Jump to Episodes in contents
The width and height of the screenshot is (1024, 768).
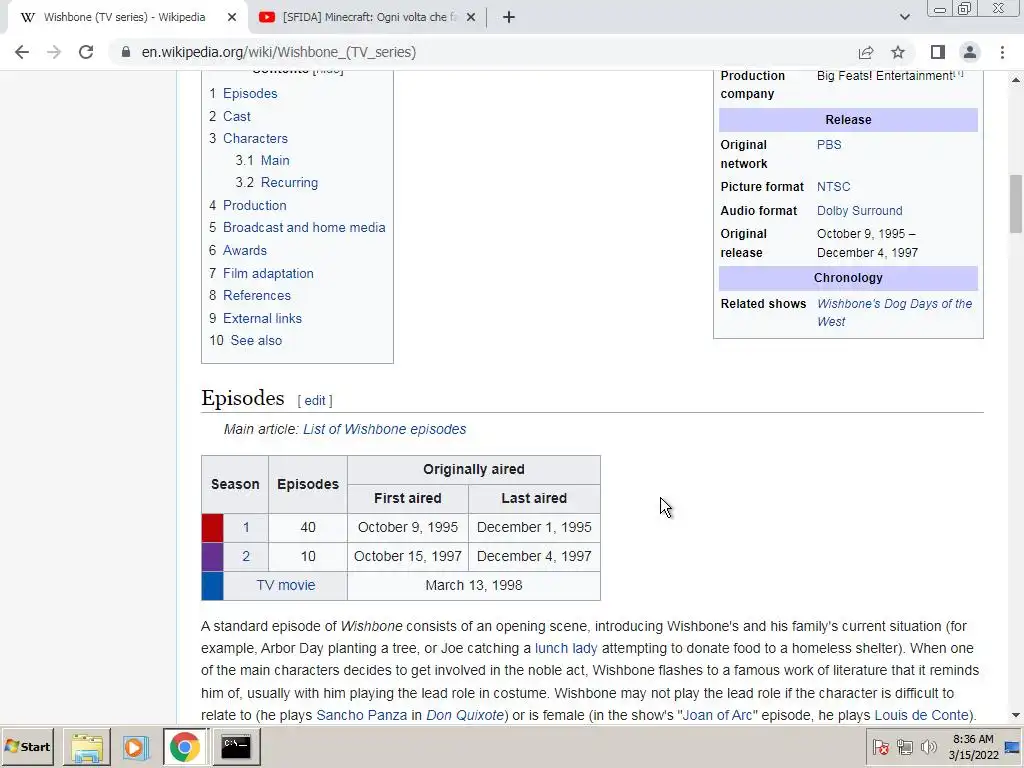(x=250, y=93)
